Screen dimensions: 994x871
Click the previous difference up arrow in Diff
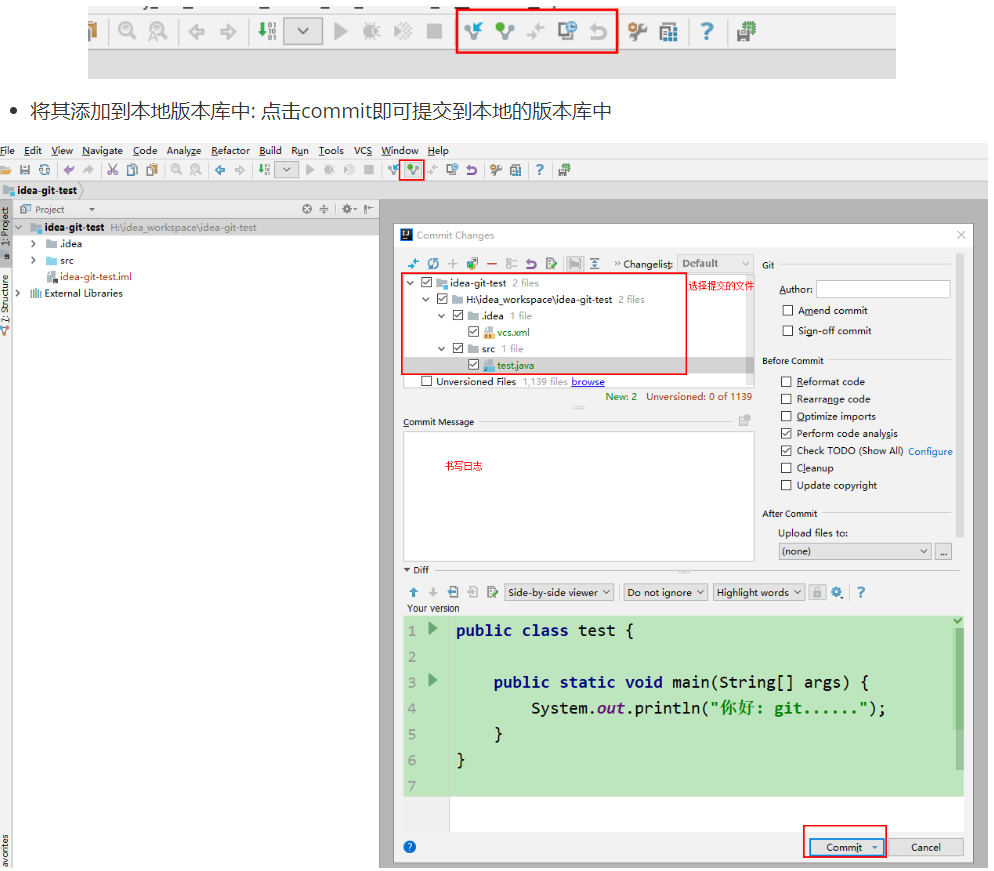click(413, 592)
